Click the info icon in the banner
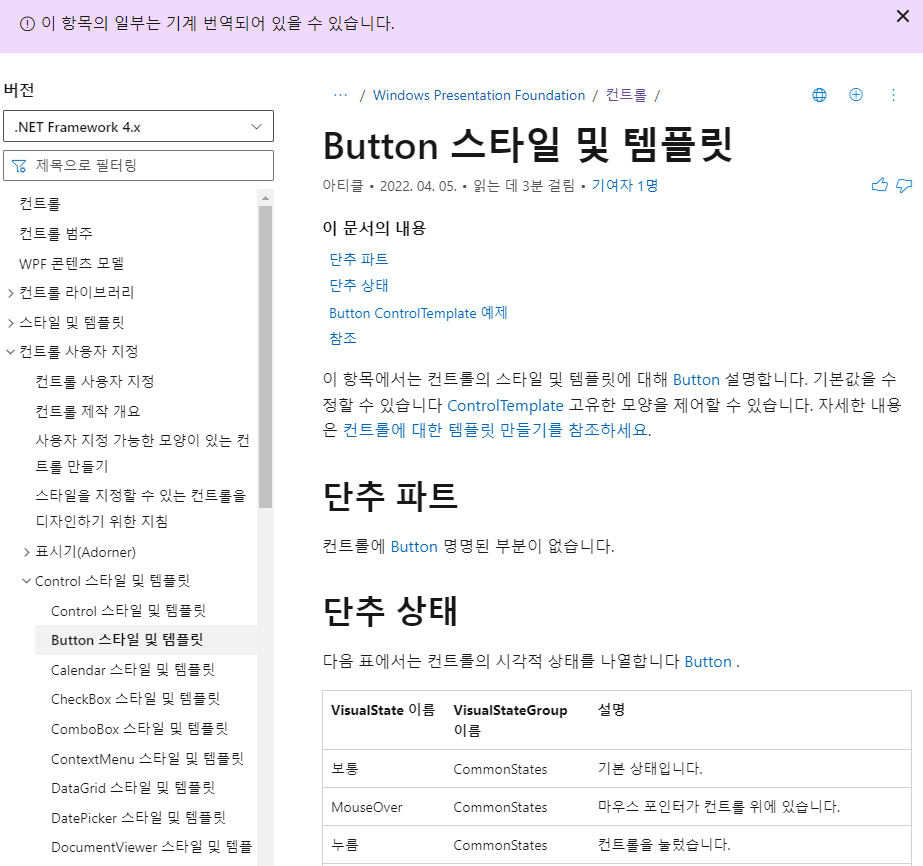 (27, 24)
